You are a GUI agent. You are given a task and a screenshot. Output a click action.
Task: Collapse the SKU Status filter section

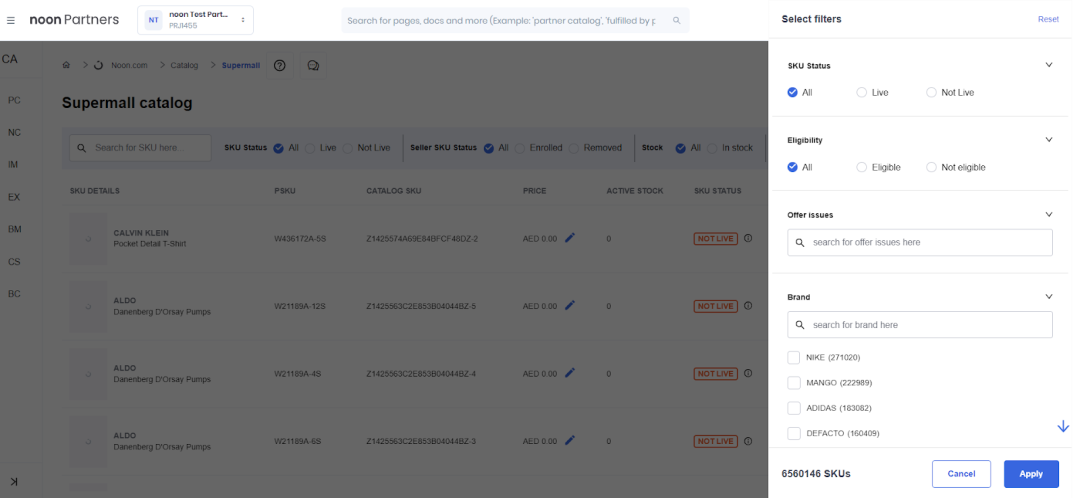1049,65
